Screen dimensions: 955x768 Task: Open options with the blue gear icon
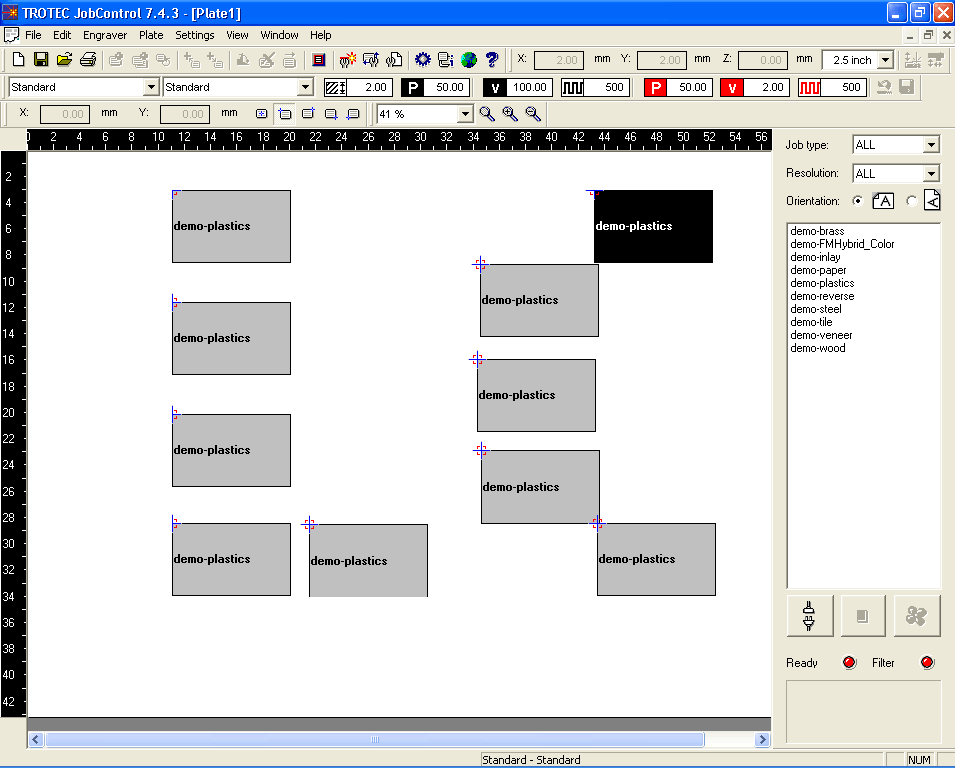pos(423,60)
